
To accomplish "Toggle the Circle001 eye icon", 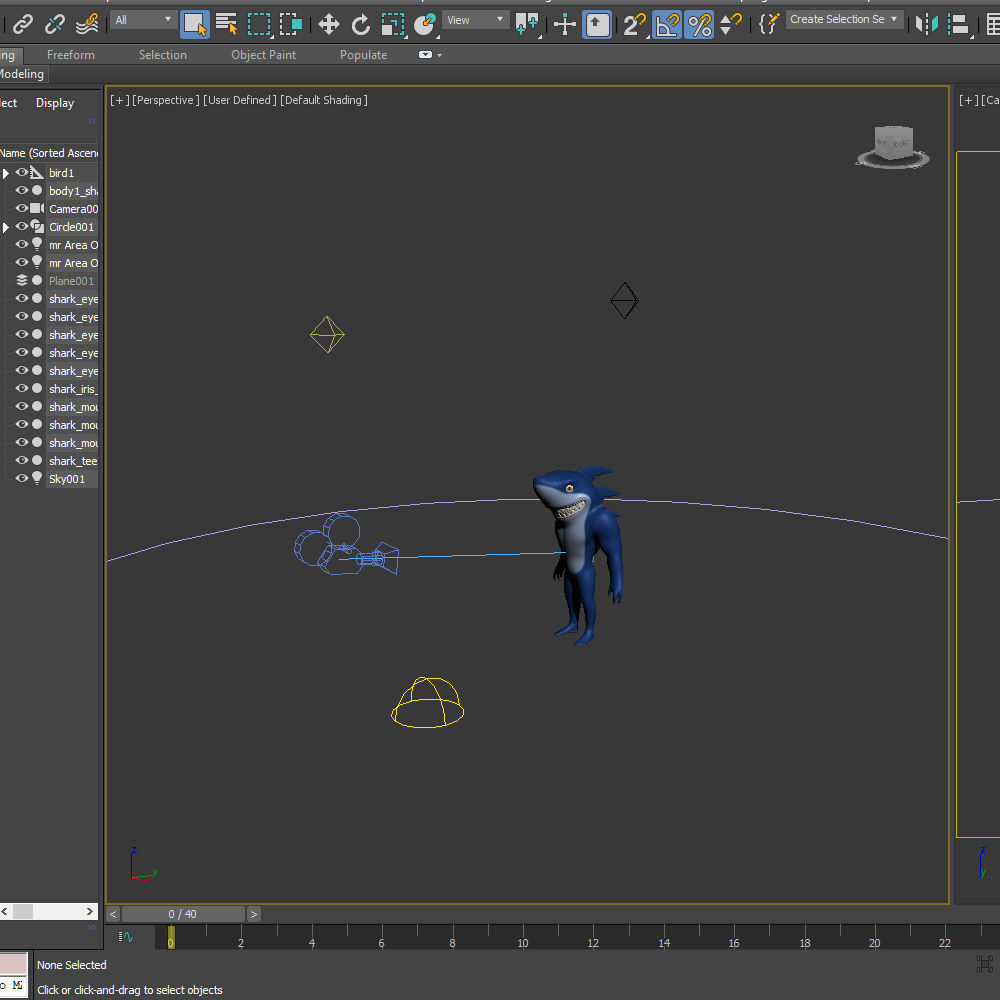I will [x=22, y=226].
